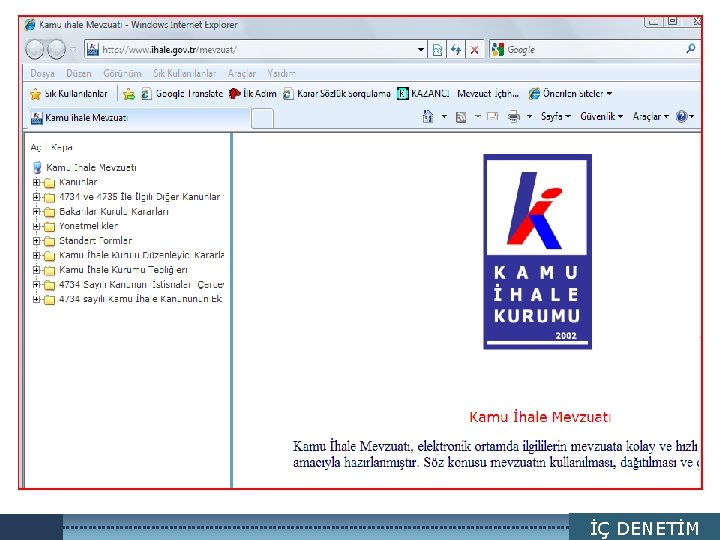Screen dimensions: 720x540
Task: Click the Aç link above the tree
Action: [36, 147]
